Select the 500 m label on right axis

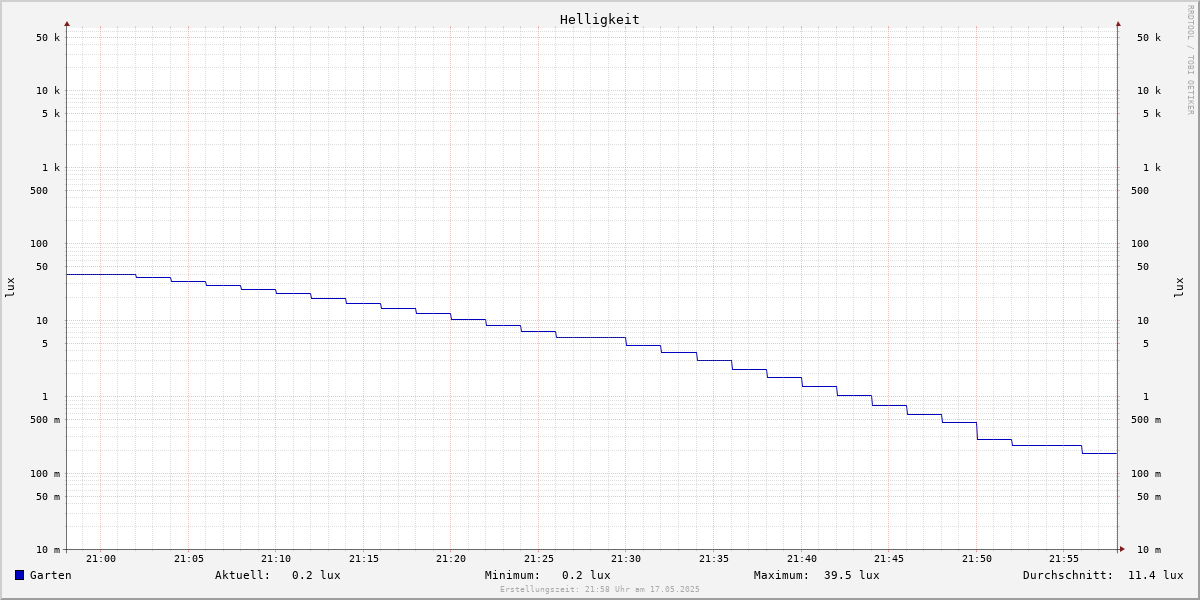[1146, 420]
